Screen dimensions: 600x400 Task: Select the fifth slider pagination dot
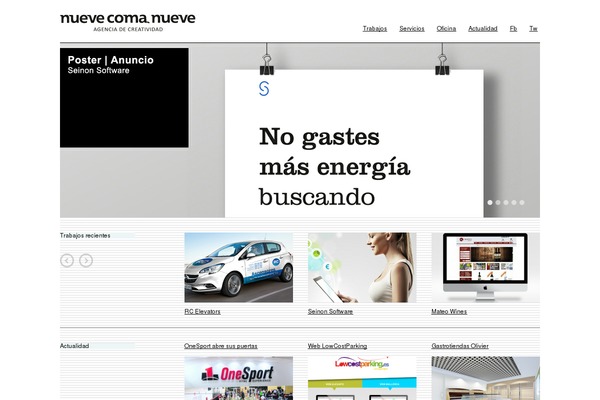click(522, 202)
